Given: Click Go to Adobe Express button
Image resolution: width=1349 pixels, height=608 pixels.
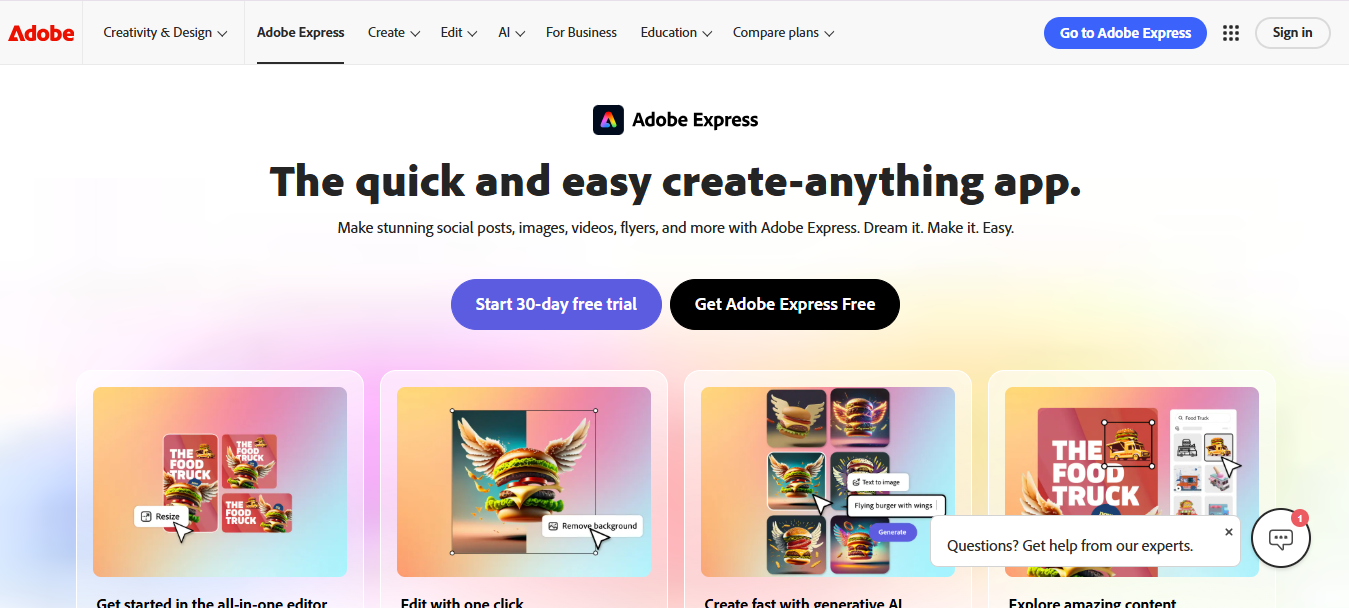Looking at the screenshot, I should [x=1125, y=33].
